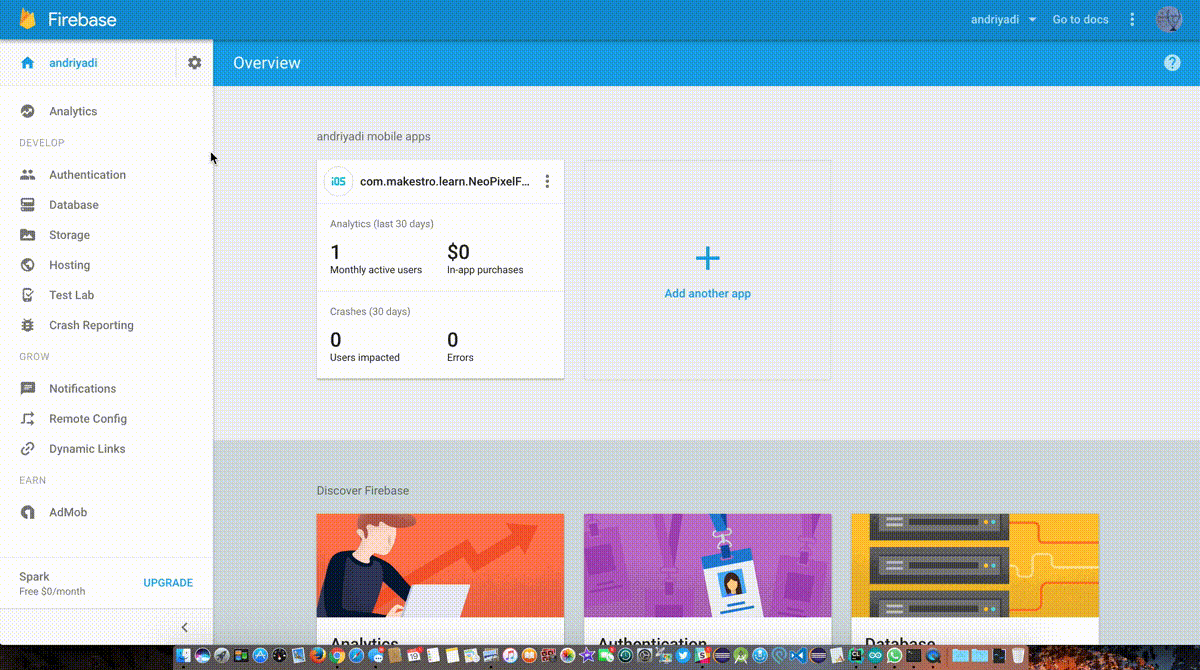Open Firefox from the dock

tap(317, 655)
